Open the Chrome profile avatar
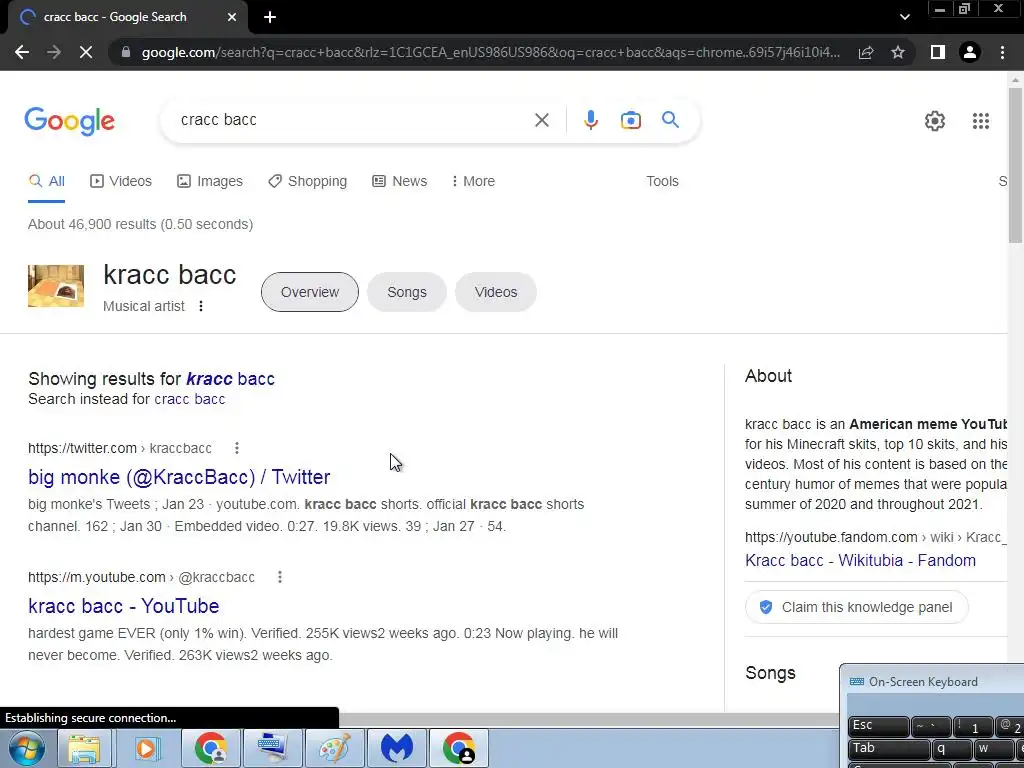This screenshot has height=768, width=1024. 970,52
